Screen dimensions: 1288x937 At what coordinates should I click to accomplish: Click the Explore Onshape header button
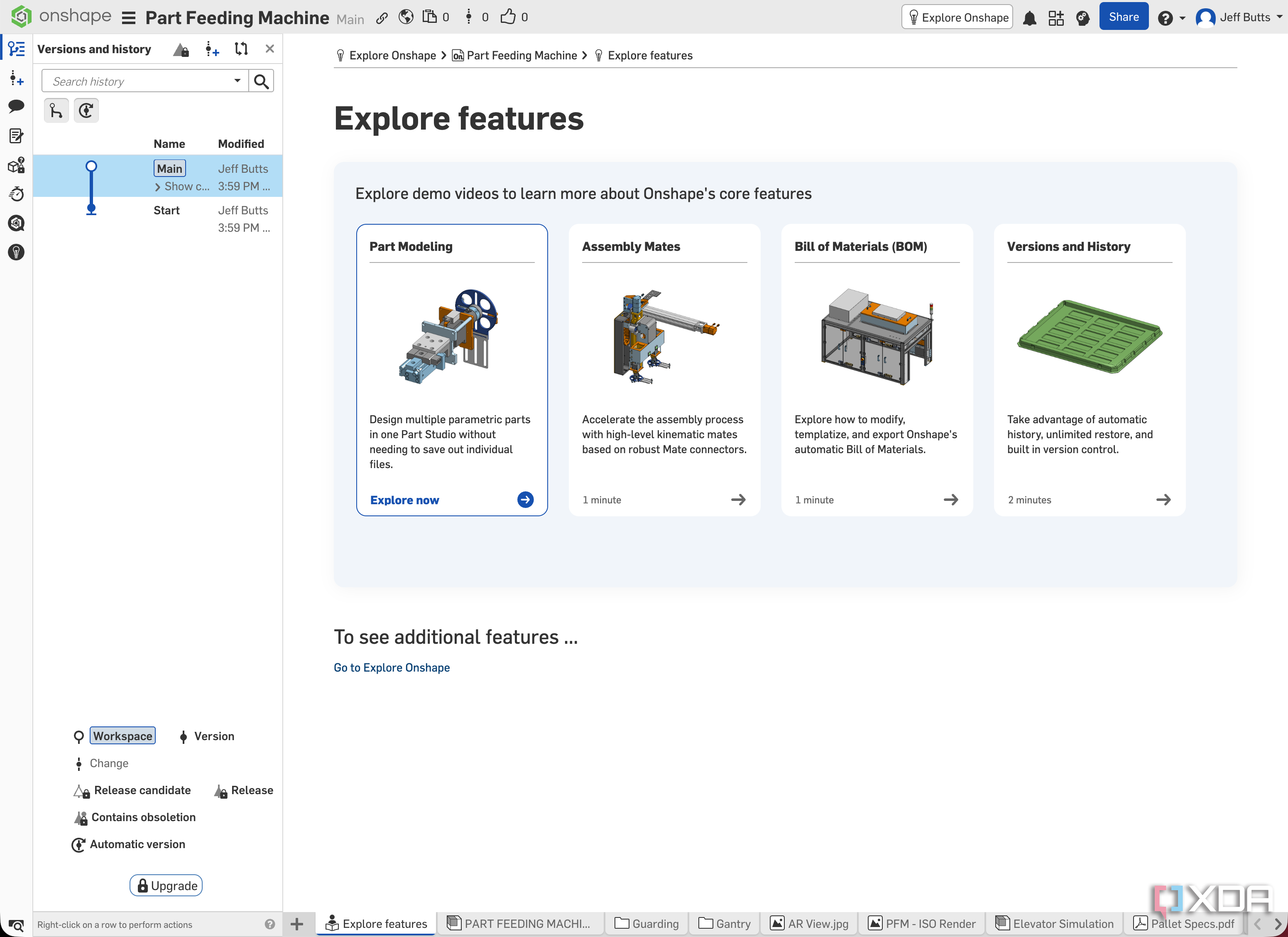[x=957, y=17]
